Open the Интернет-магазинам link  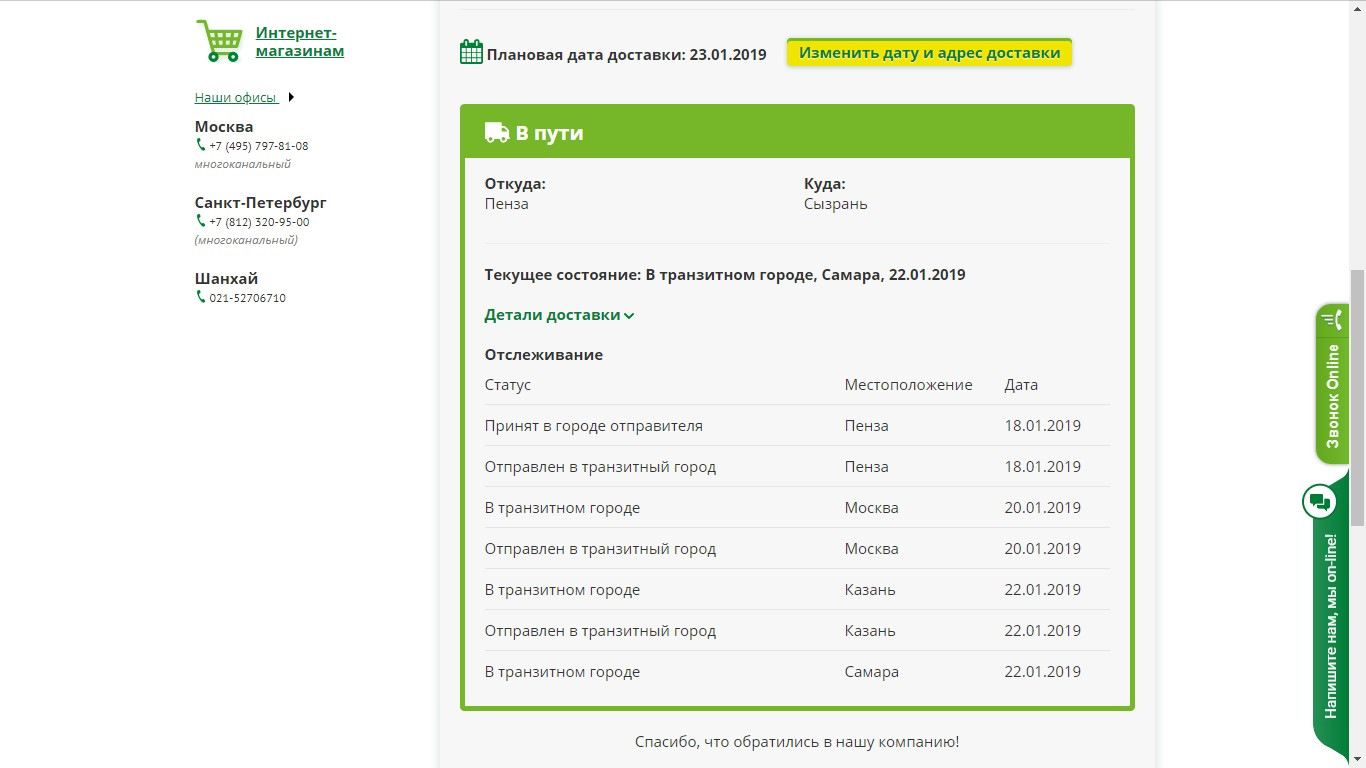(x=300, y=42)
